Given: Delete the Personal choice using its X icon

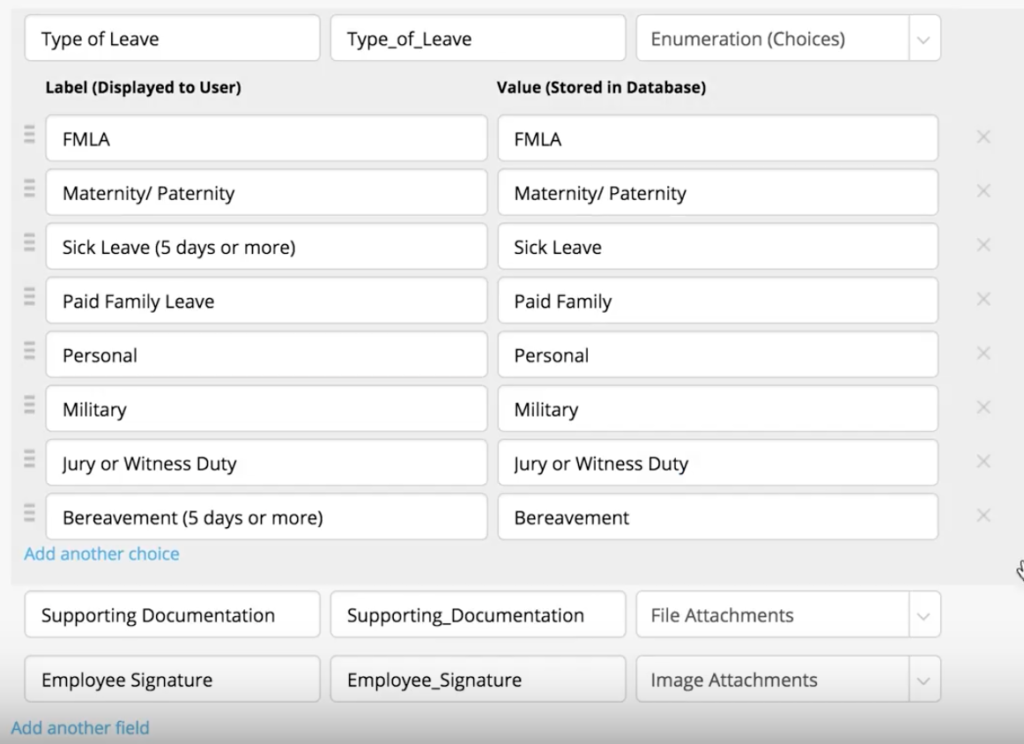Looking at the screenshot, I should pos(983,354).
